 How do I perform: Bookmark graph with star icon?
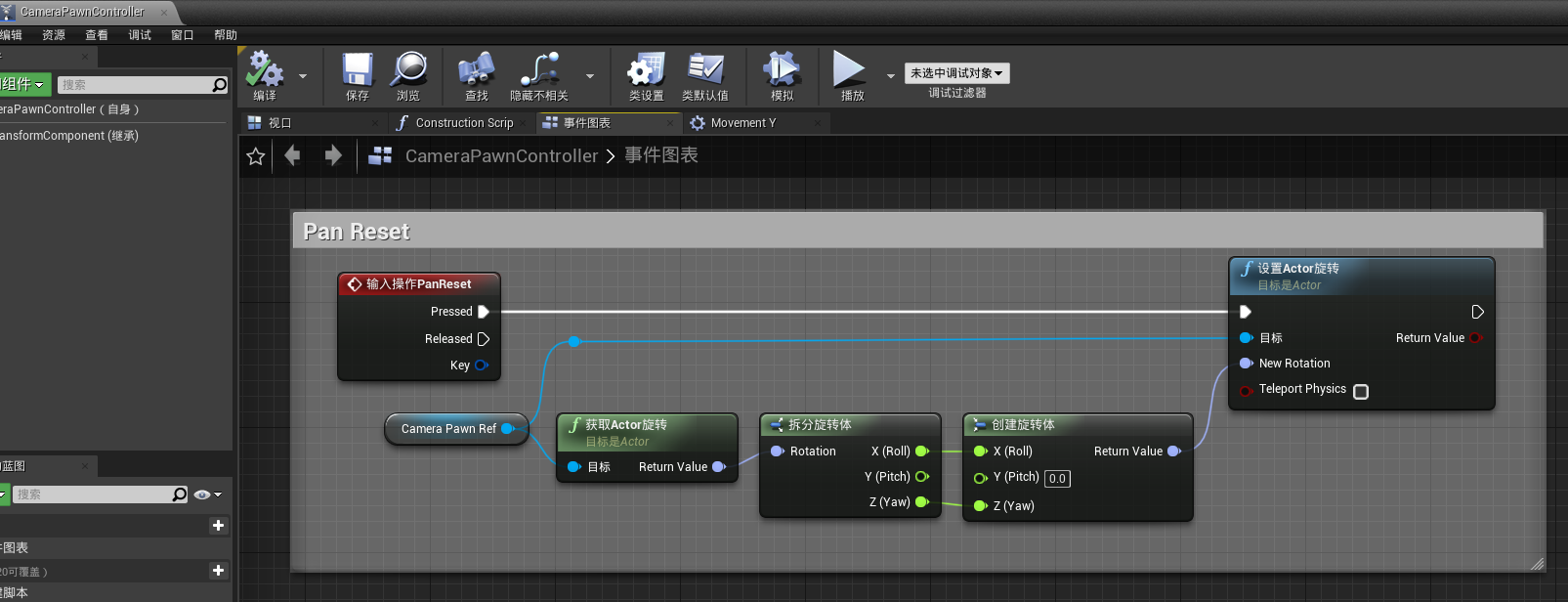point(256,156)
